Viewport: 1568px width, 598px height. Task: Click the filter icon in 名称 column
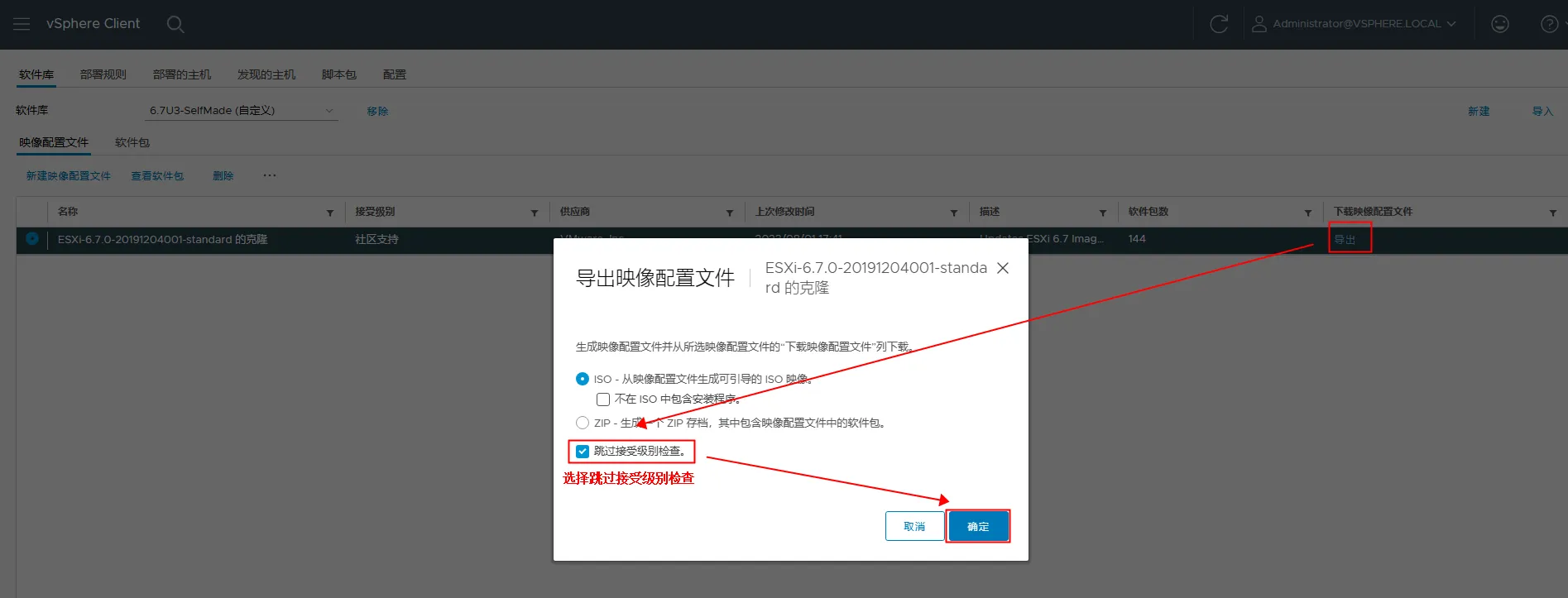(330, 213)
